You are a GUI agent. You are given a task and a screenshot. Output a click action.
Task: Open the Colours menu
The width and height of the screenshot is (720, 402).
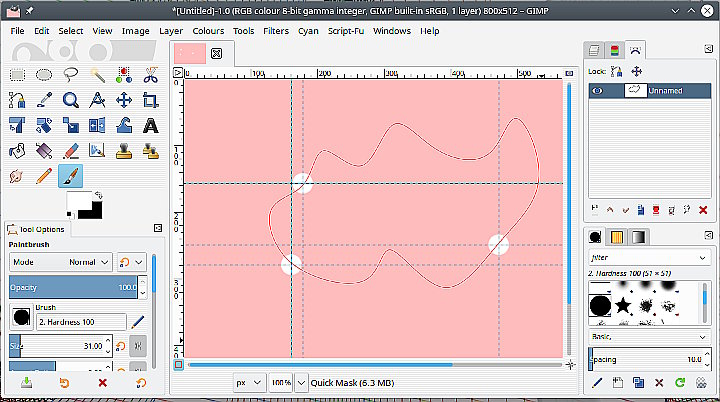coord(208,31)
